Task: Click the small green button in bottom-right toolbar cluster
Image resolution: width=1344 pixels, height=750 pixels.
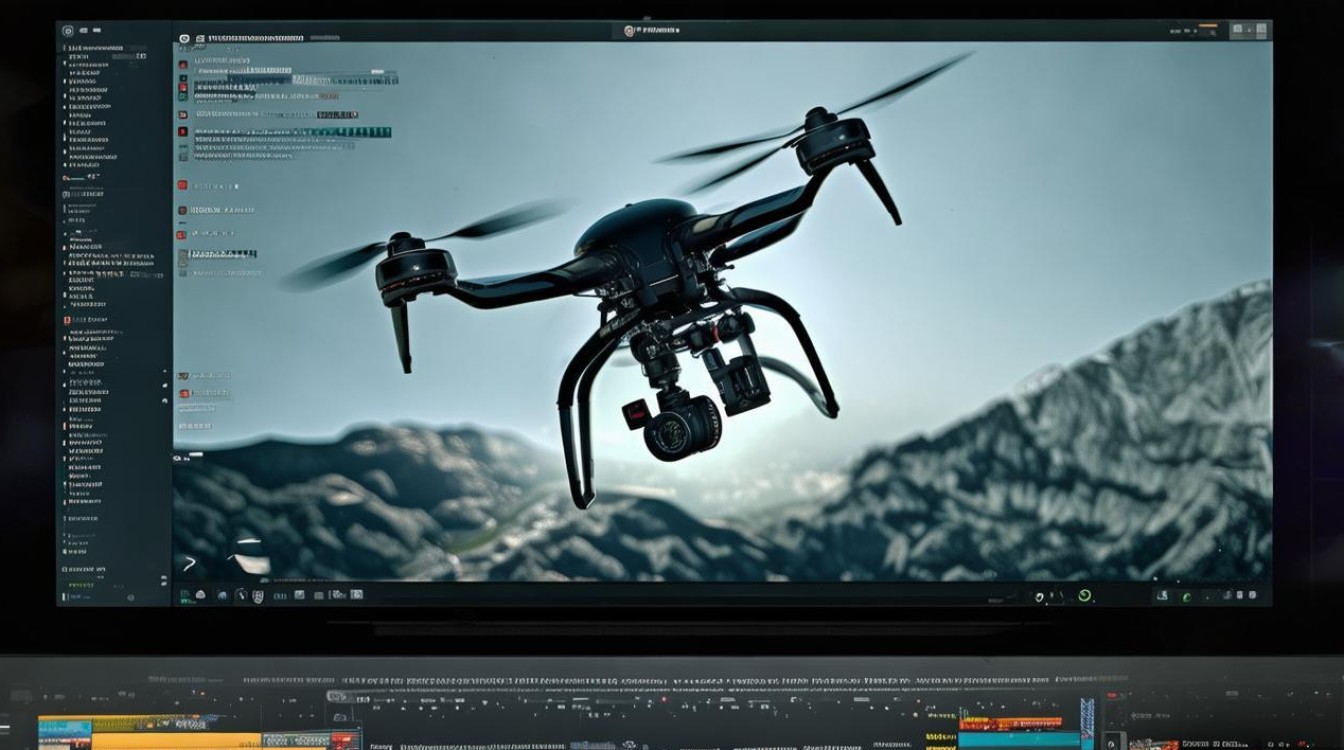Action: point(1187,597)
